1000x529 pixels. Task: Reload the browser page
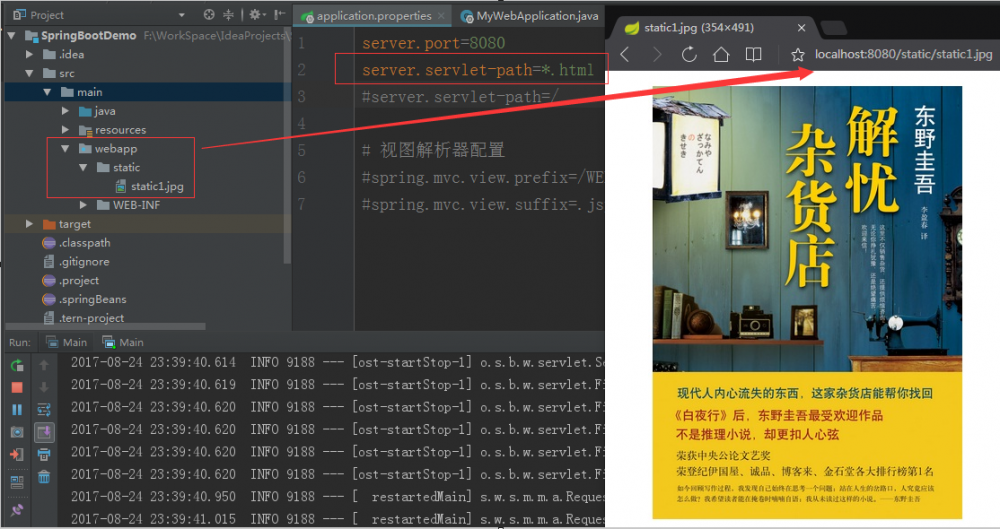[689, 55]
